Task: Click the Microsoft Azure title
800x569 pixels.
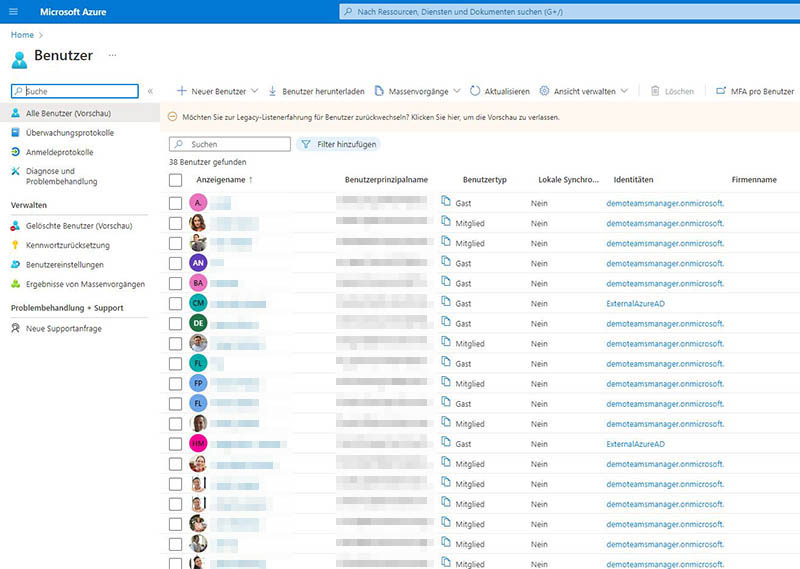Action: 73,12
